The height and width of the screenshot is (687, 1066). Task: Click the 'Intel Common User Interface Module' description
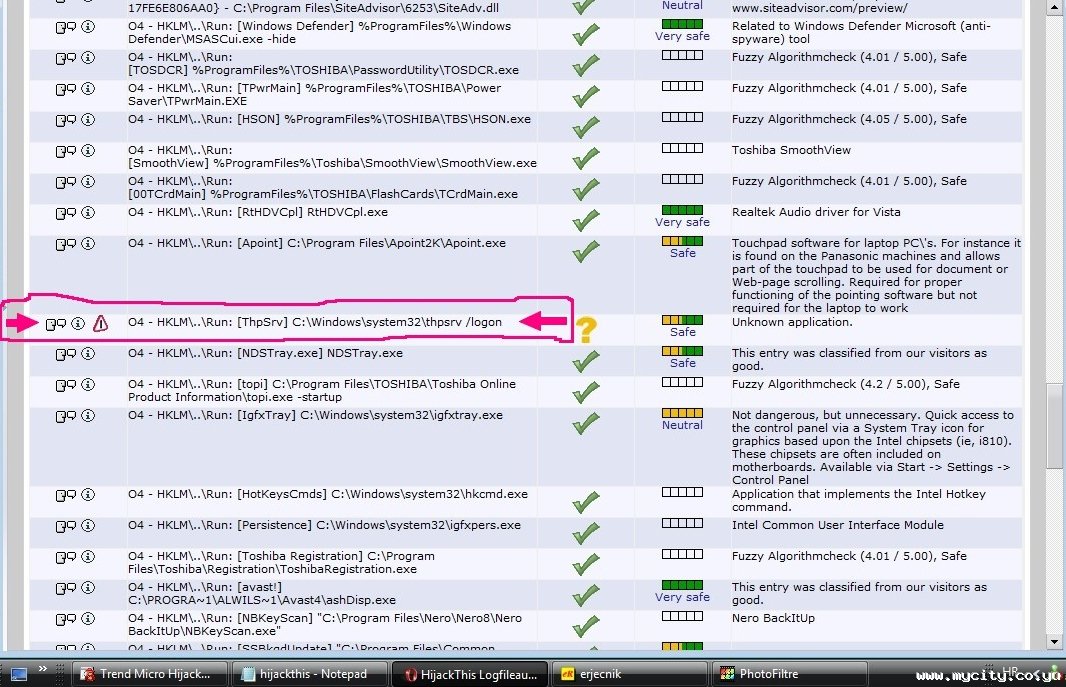[838, 525]
